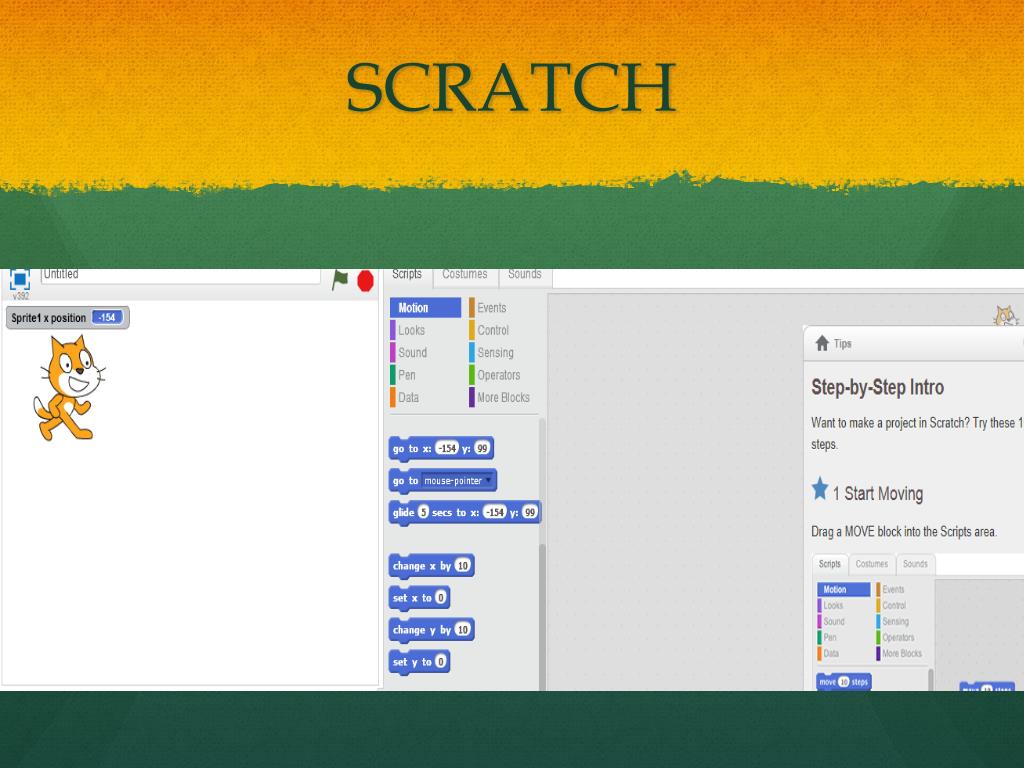Viewport: 1024px width, 768px height.
Task: Click the project title field 'Untitled'
Action: click(180, 276)
